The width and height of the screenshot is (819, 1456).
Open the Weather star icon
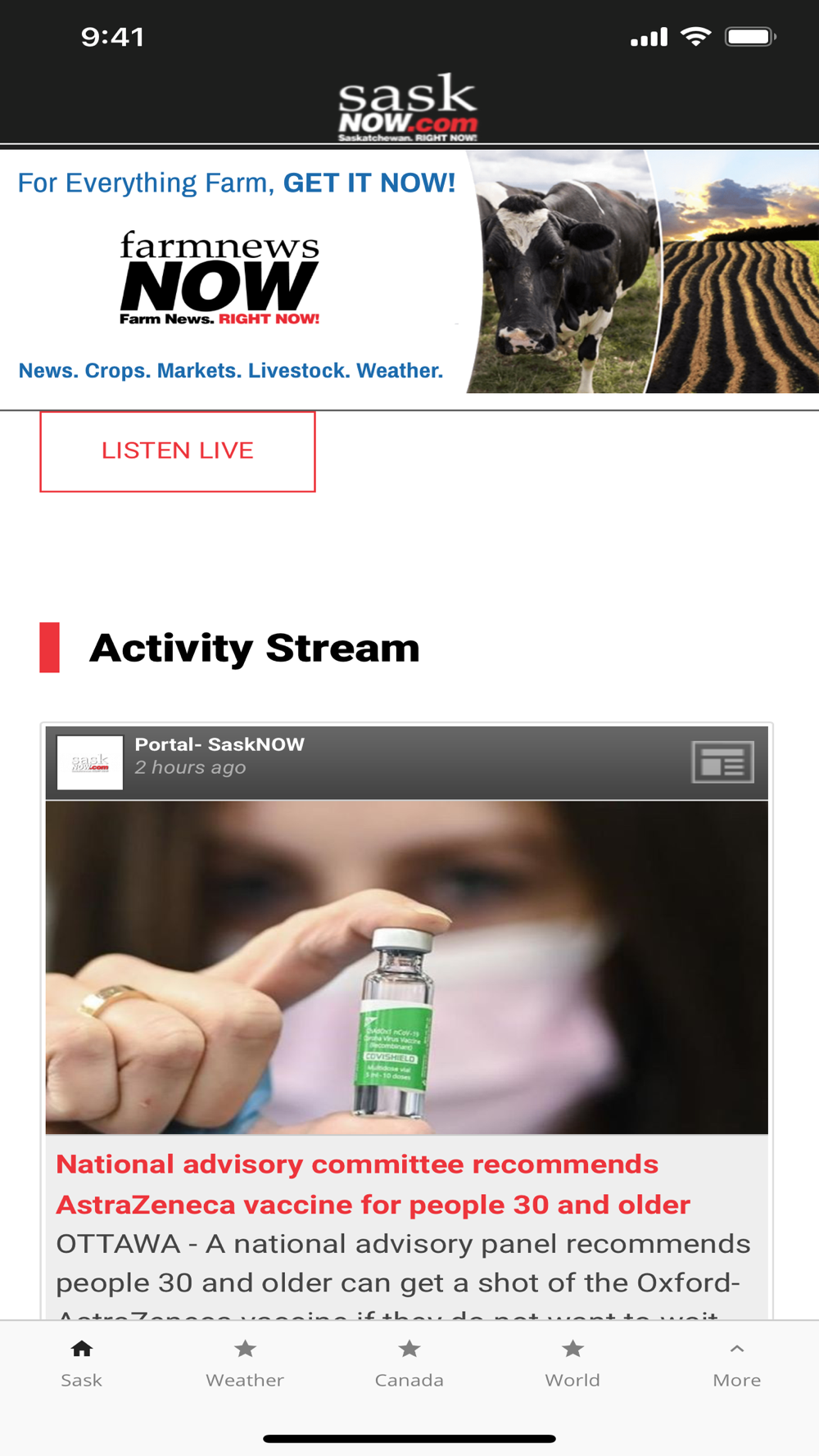[245, 1349]
